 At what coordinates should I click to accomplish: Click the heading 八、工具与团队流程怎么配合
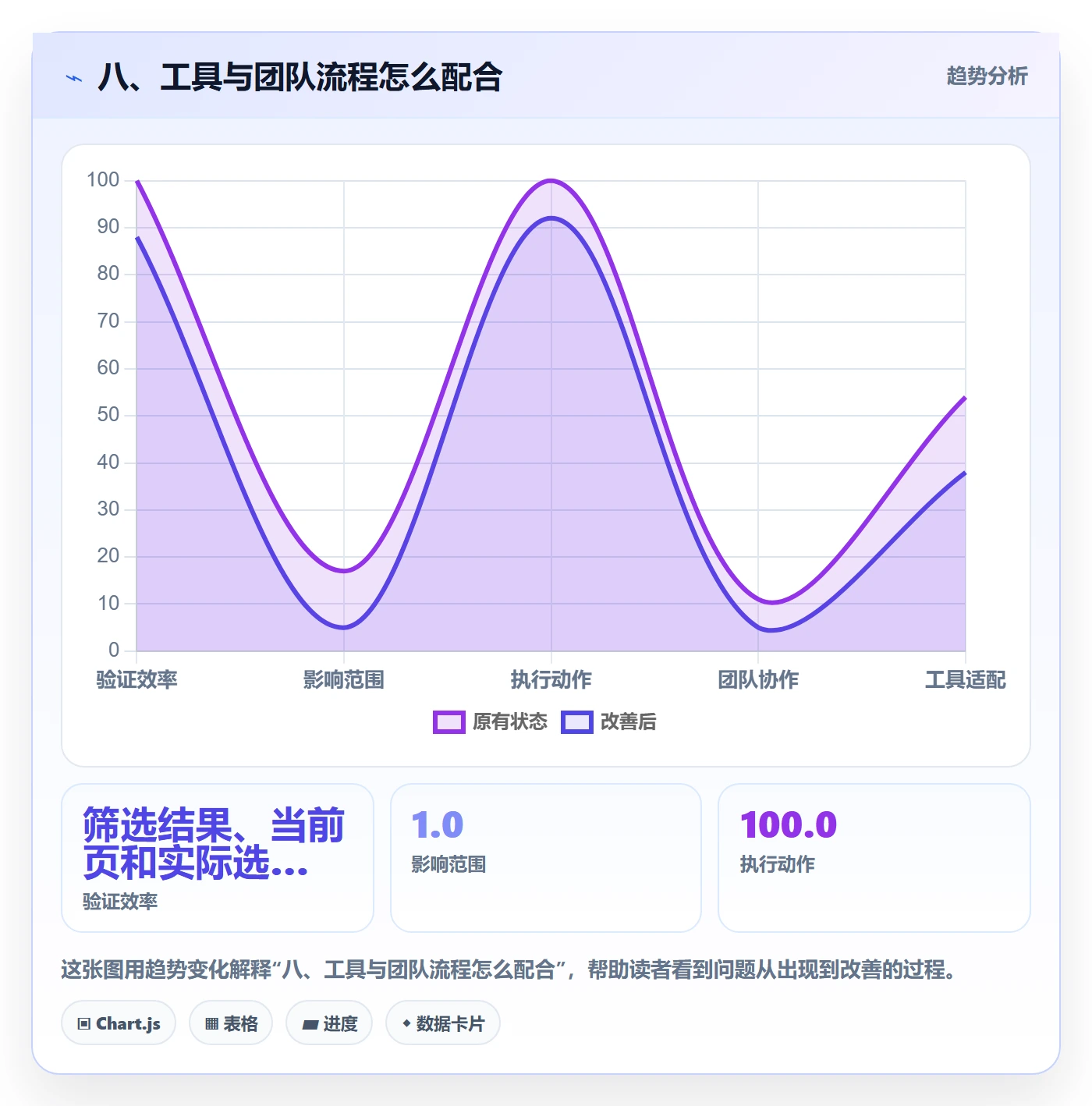coord(300,77)
